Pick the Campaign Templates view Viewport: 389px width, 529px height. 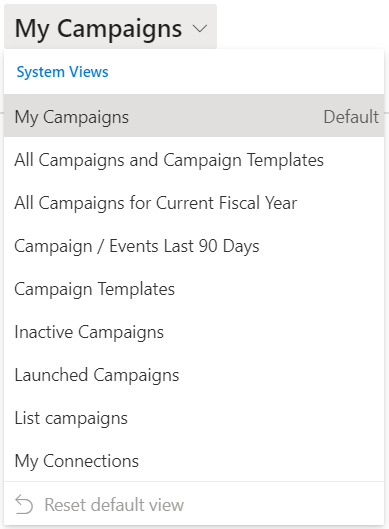tap(194, 289)
